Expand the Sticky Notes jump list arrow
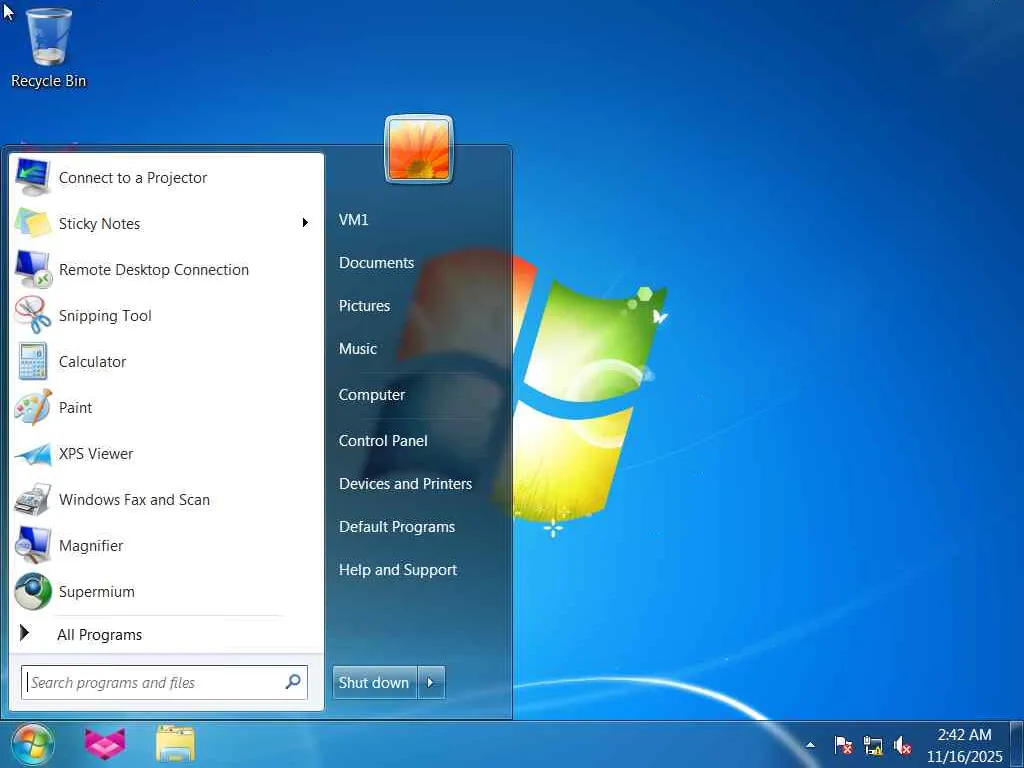This screenshot has height=768, width=1024. coord(305,223)
